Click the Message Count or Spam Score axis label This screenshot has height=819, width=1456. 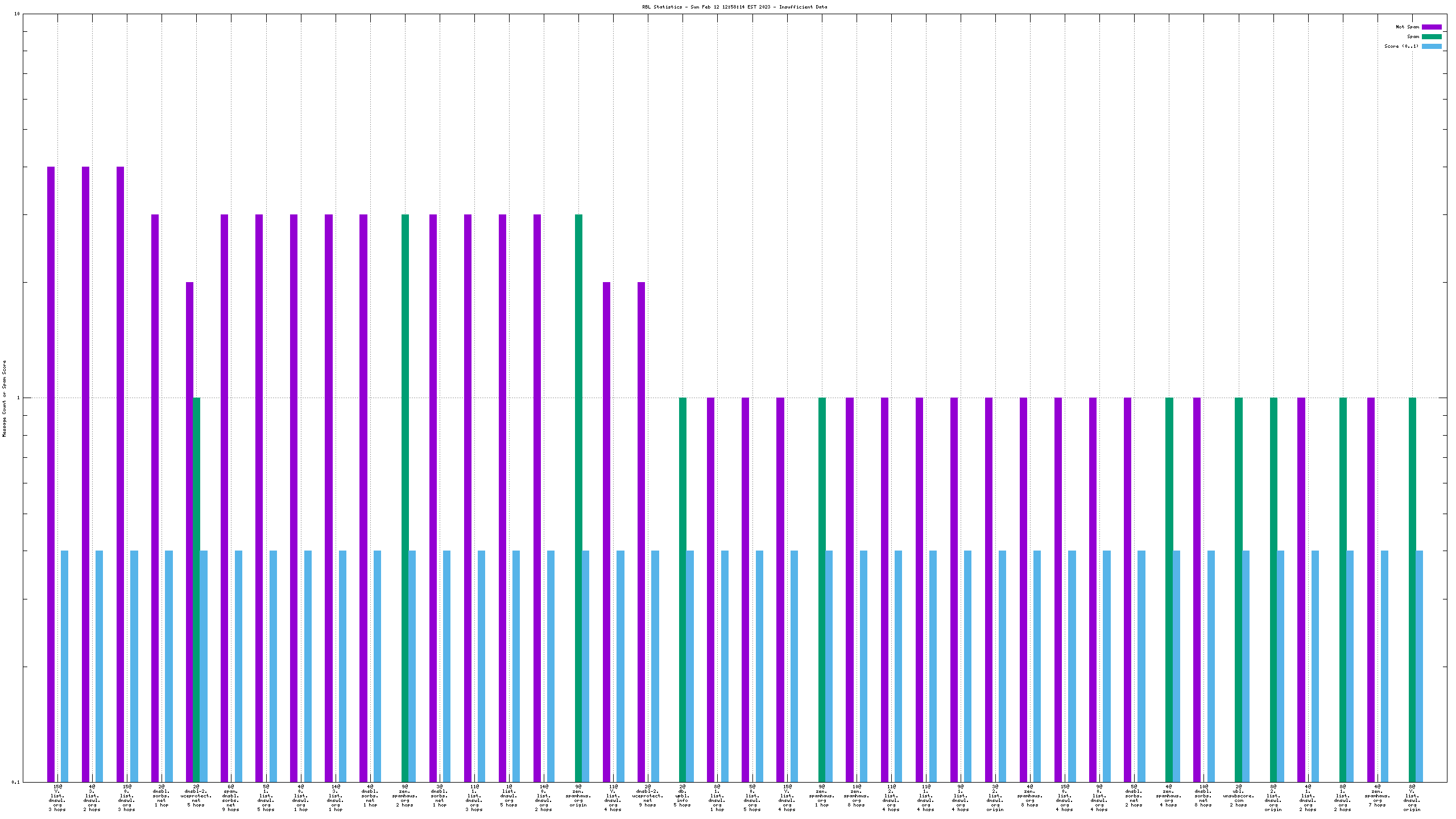click(x=5, y=398)
